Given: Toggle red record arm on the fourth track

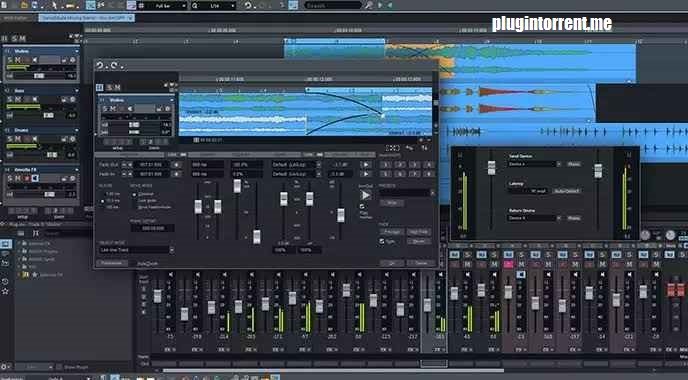Looking at the screenshot, I should (x=27, y=178).
